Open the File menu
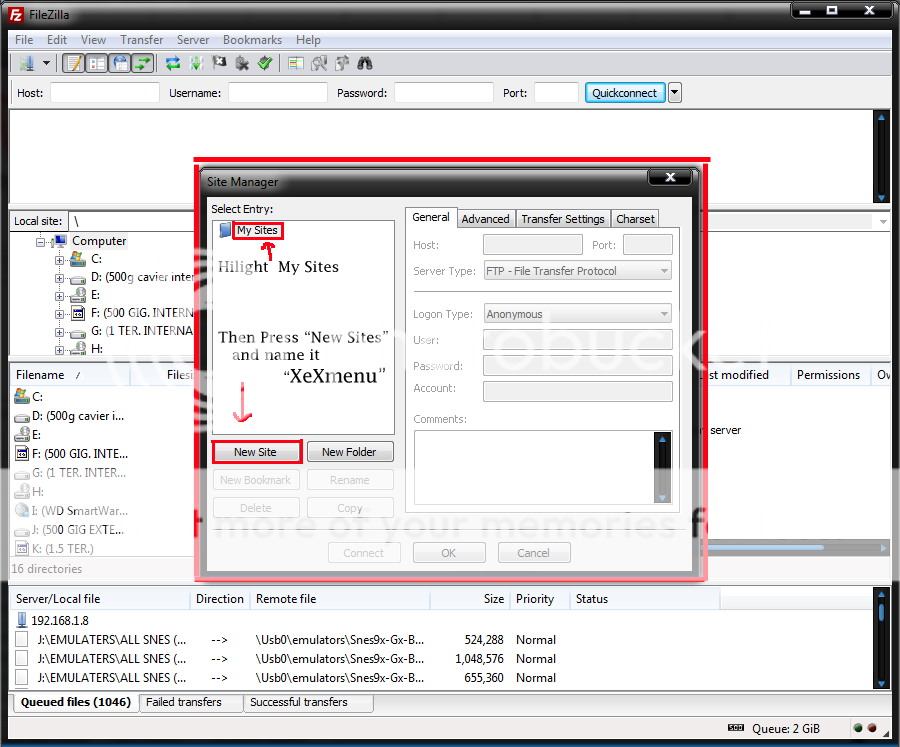 [x=24, y=40]
